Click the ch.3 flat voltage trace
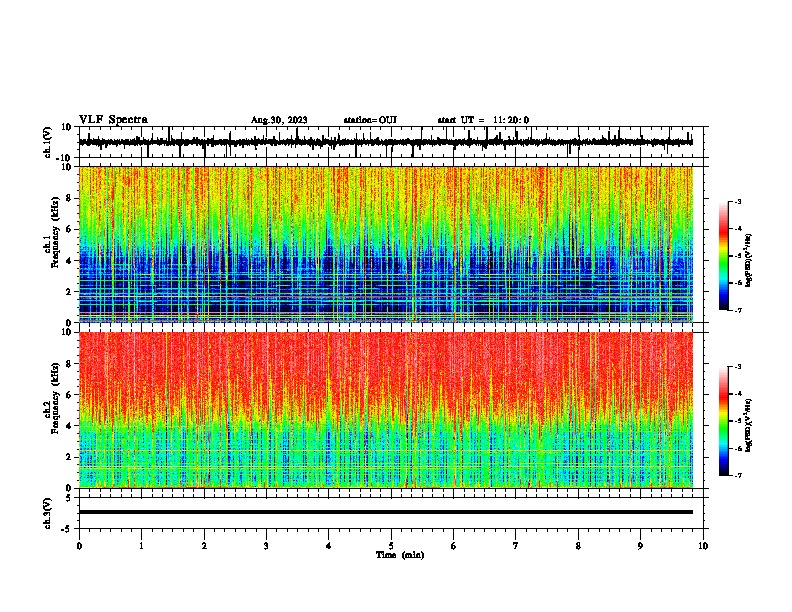This screenshot has height=612, width=792. (x=385, y=512)
